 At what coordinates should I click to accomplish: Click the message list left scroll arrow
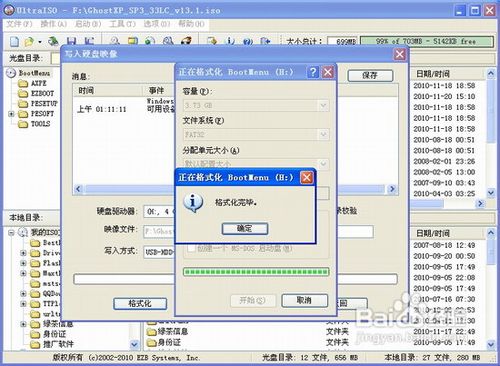(x=78, y=189)
